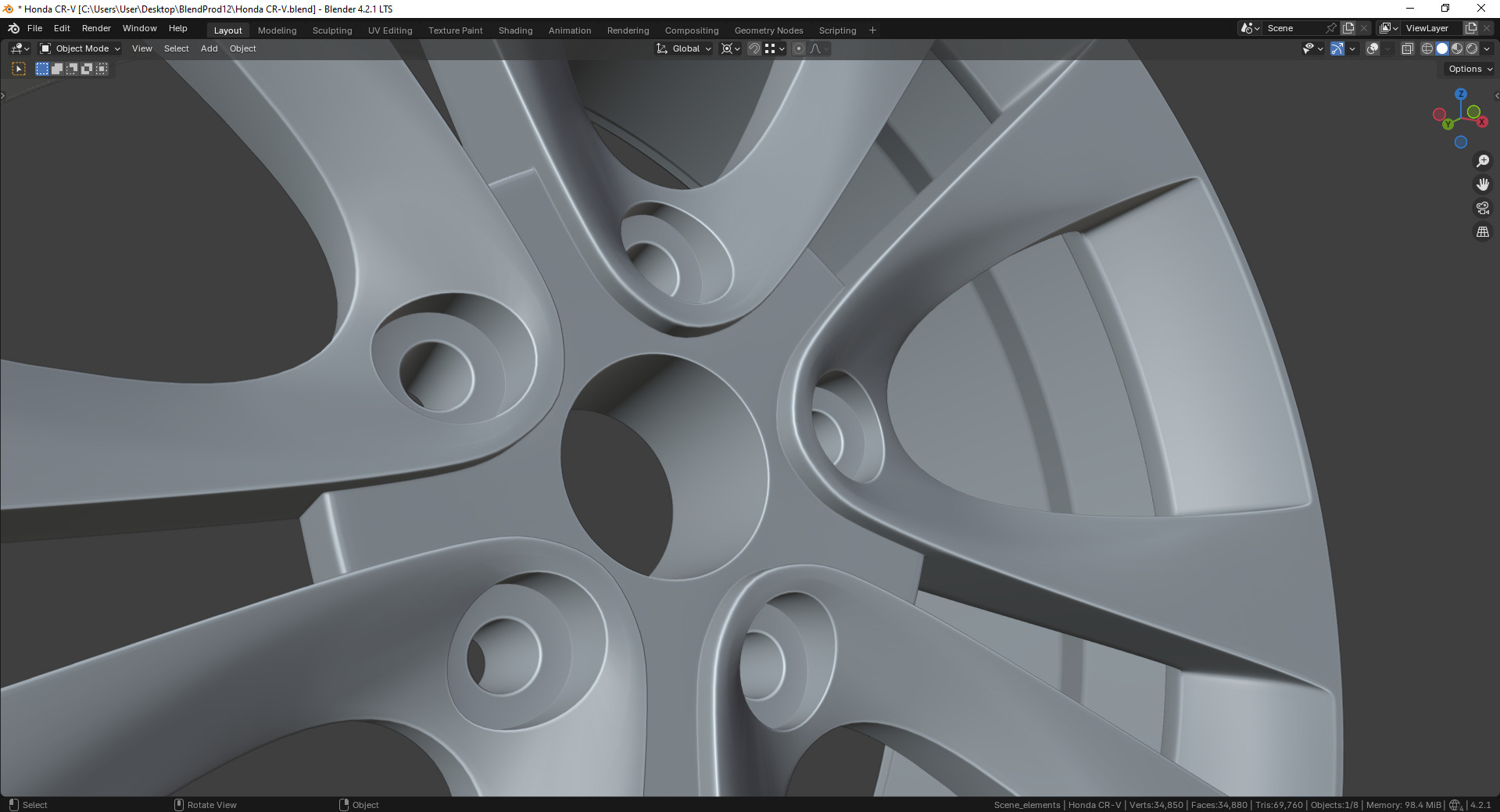Click the negative Z axis circle on gizmo

tap(1461, 142)
